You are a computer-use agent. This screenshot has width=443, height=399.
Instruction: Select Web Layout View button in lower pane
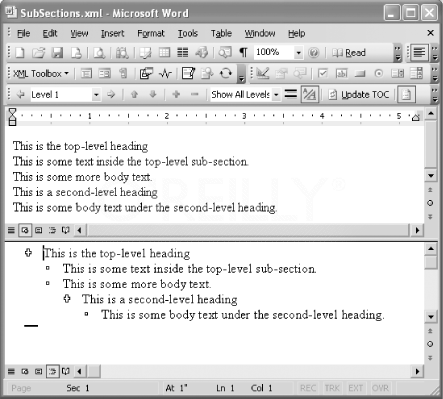tap(25, 371)
